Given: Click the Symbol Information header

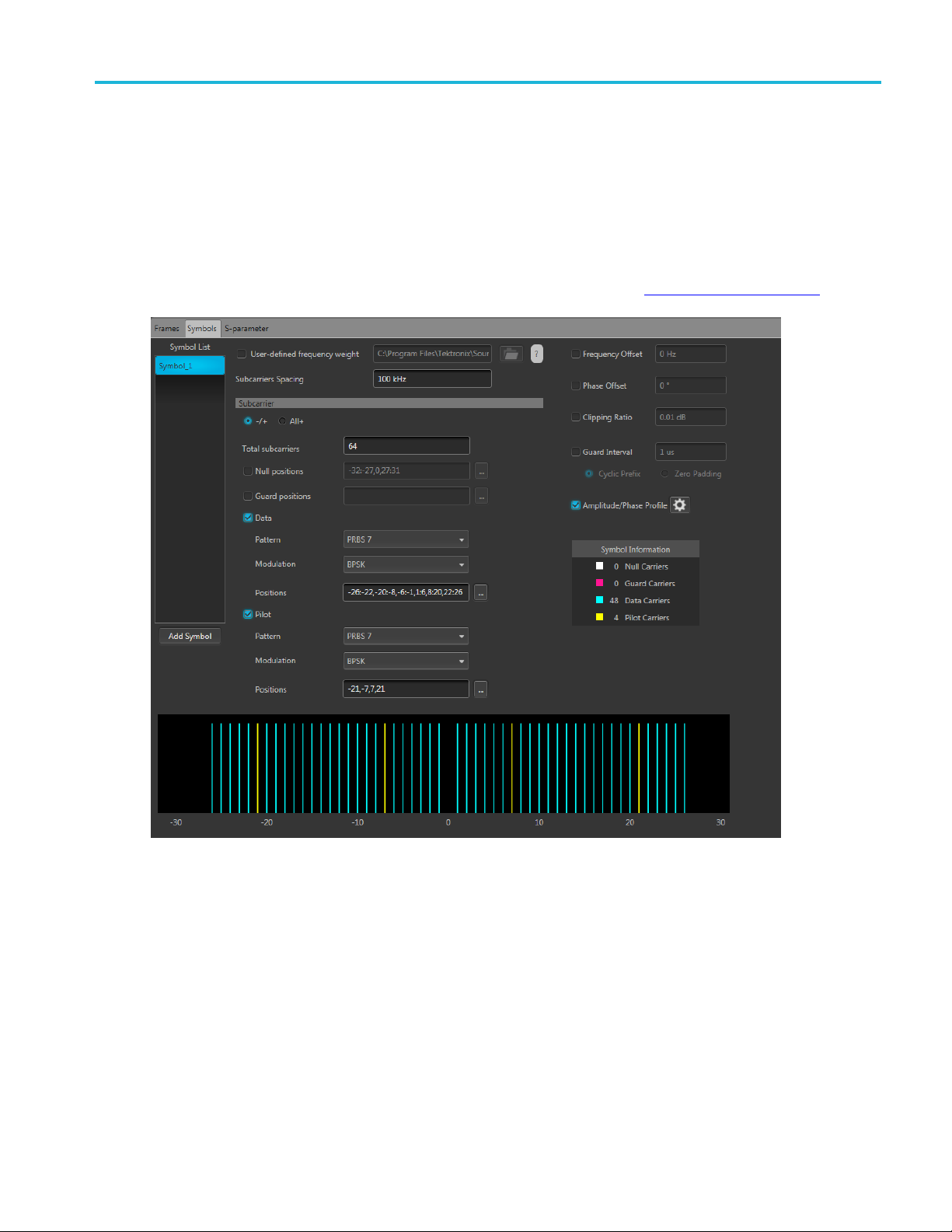Looking at the screenshot, I should click(x=636, y=549).
